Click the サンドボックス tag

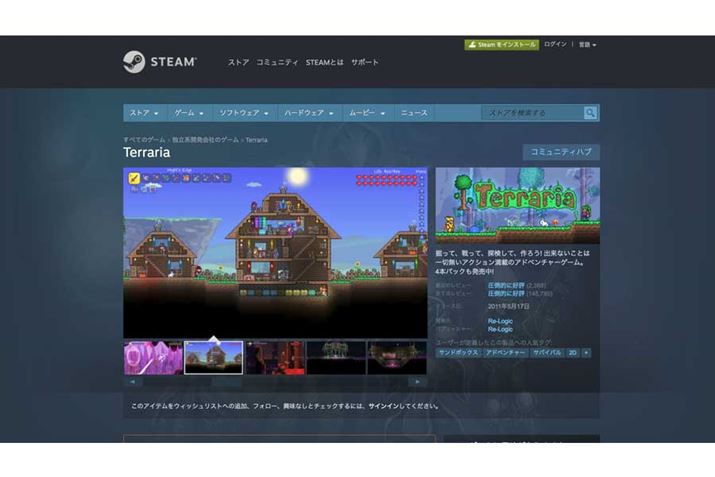(458, 353)
